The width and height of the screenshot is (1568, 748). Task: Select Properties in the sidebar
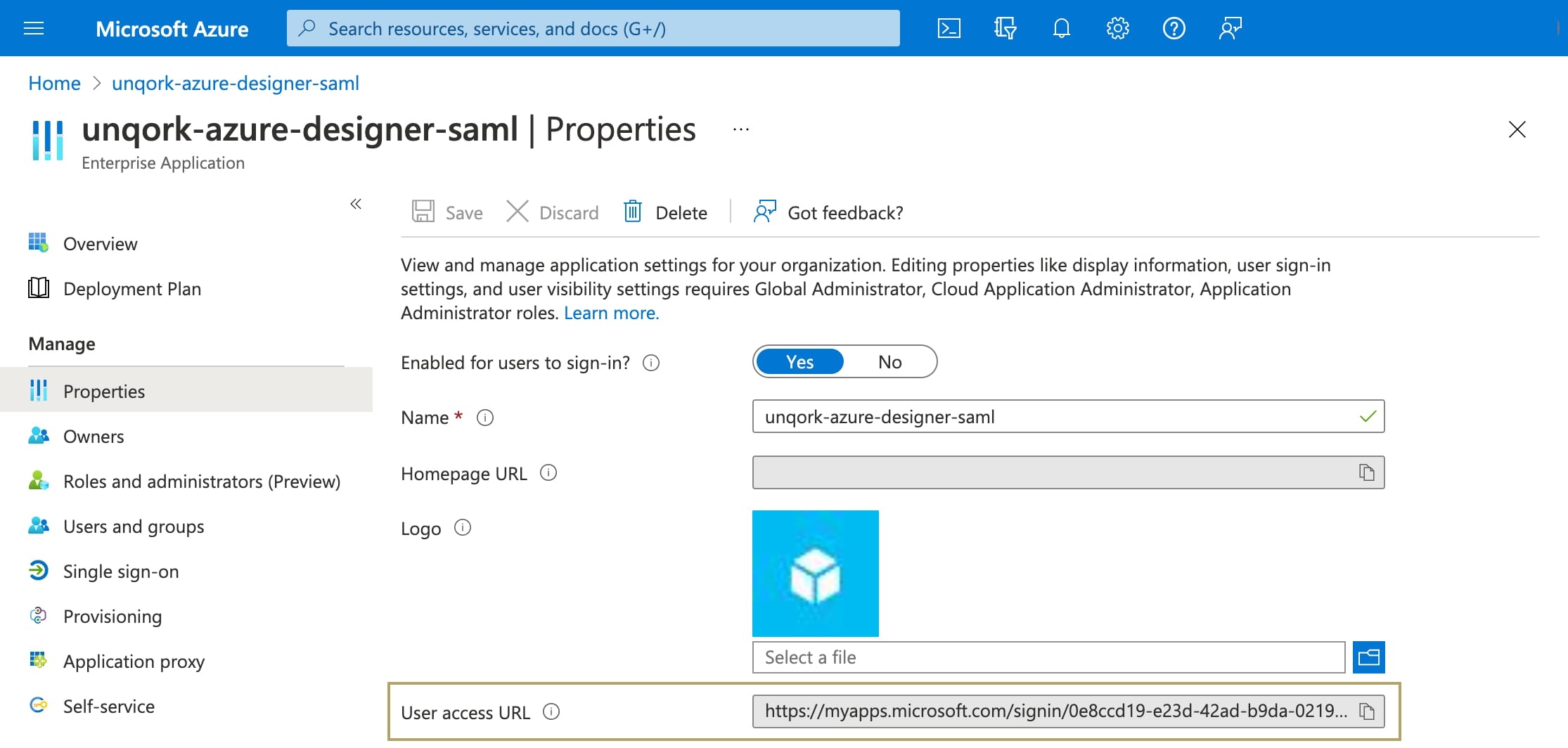(x=186, y=390)
